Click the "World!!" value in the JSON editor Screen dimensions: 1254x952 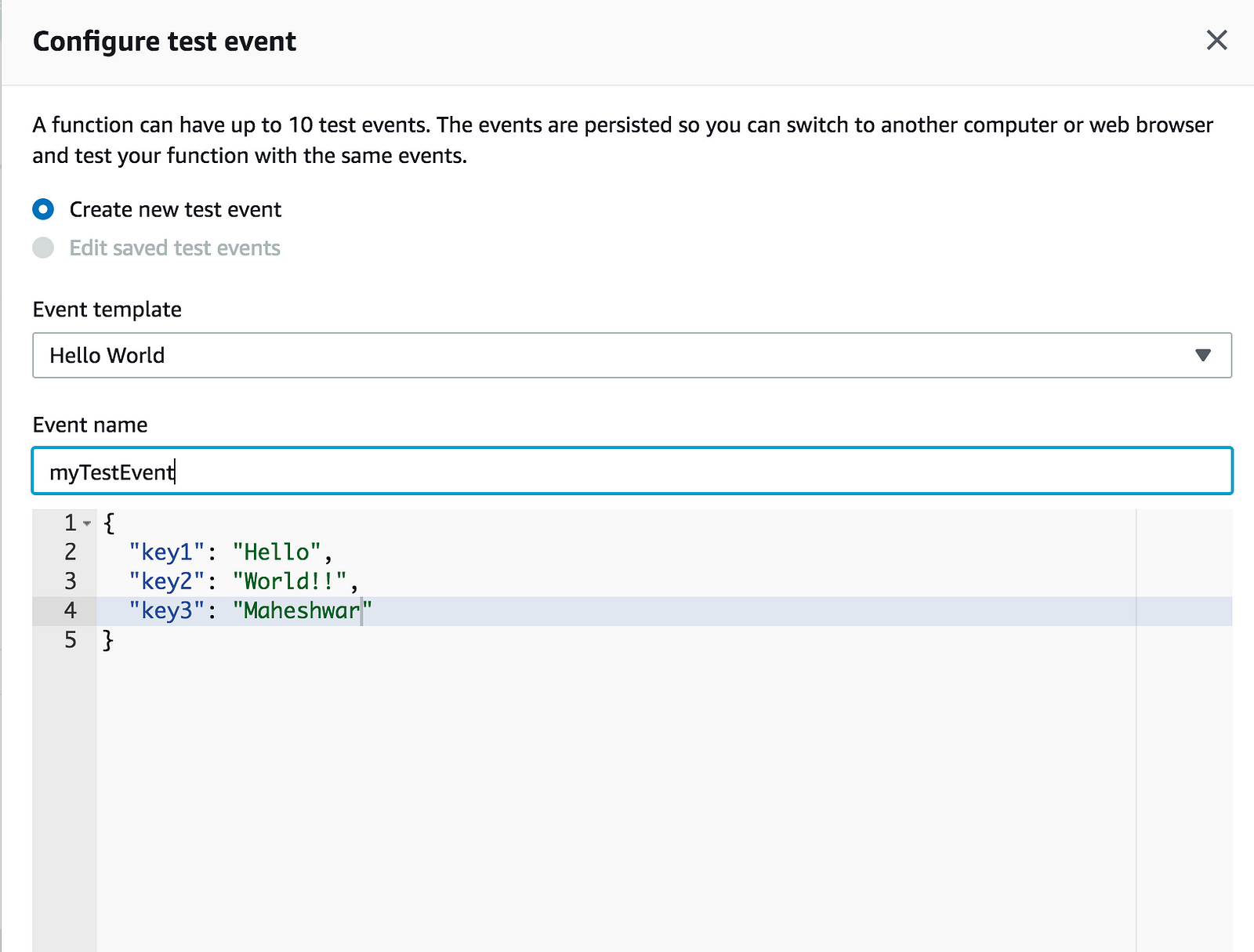coord(290,581)
